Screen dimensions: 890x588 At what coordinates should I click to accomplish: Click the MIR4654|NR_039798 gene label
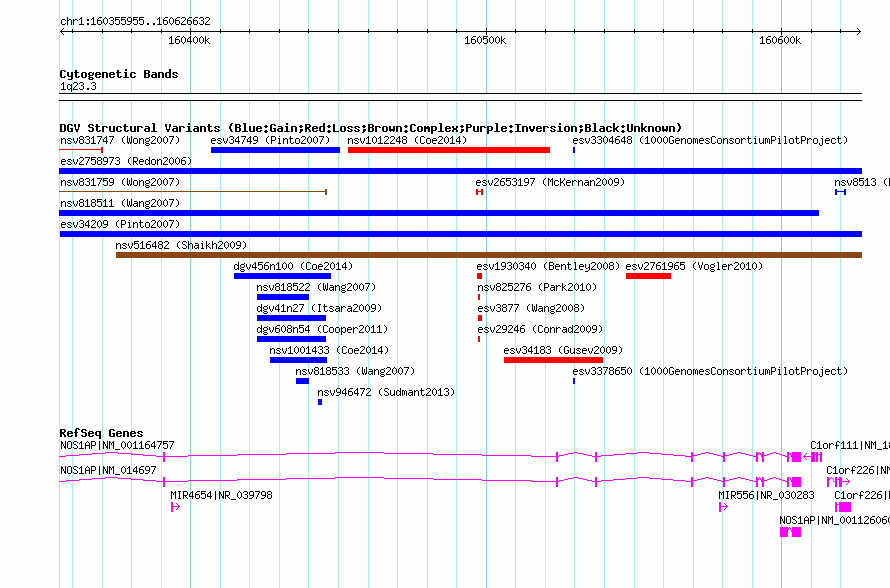coord(221,495)
